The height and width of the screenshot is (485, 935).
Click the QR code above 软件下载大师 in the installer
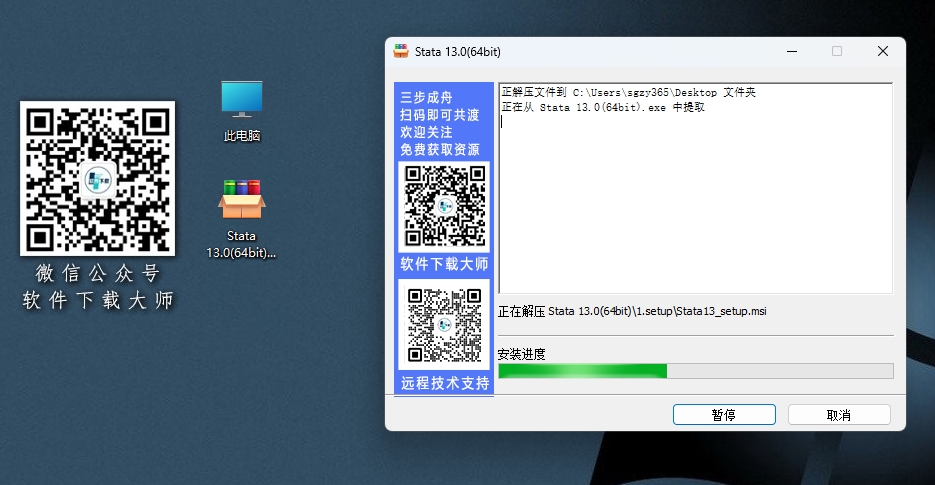[444, 206]
